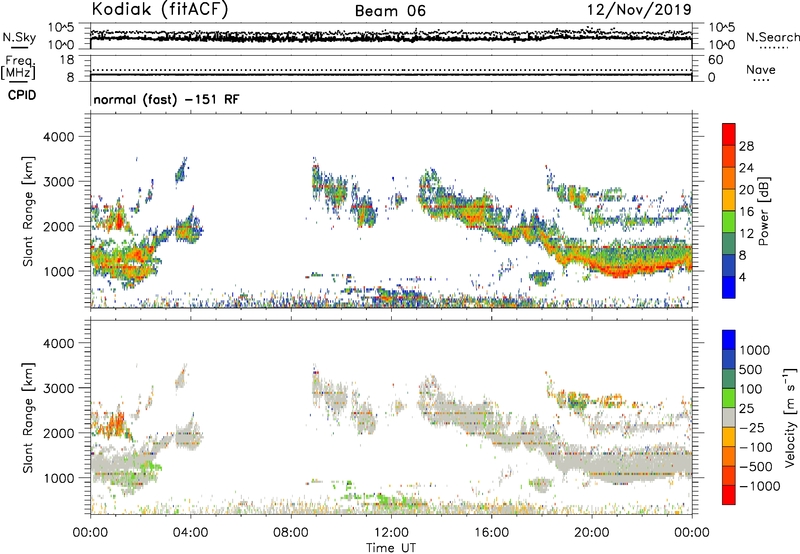800x554 pixels.
Task: Click the '-1000' Velocity colorbar tick label
Action: pyautogui.click(x=760, y=486)
